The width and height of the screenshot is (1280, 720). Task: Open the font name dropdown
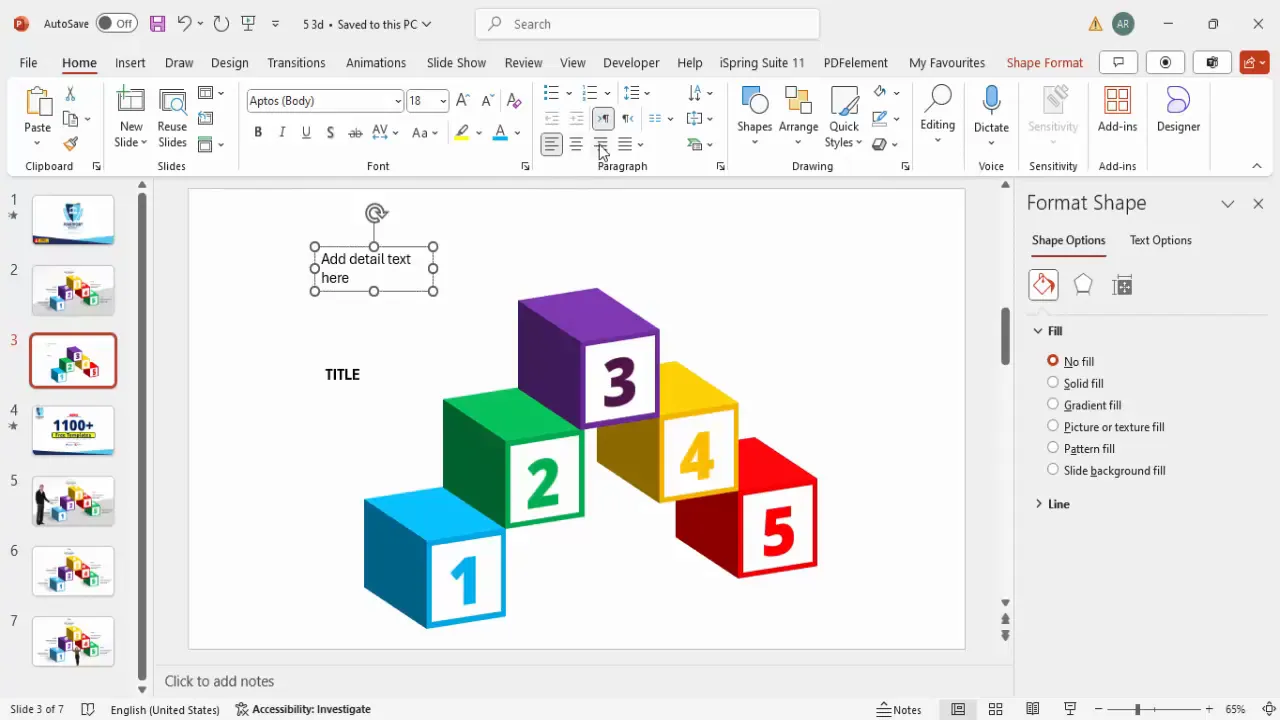398,101
